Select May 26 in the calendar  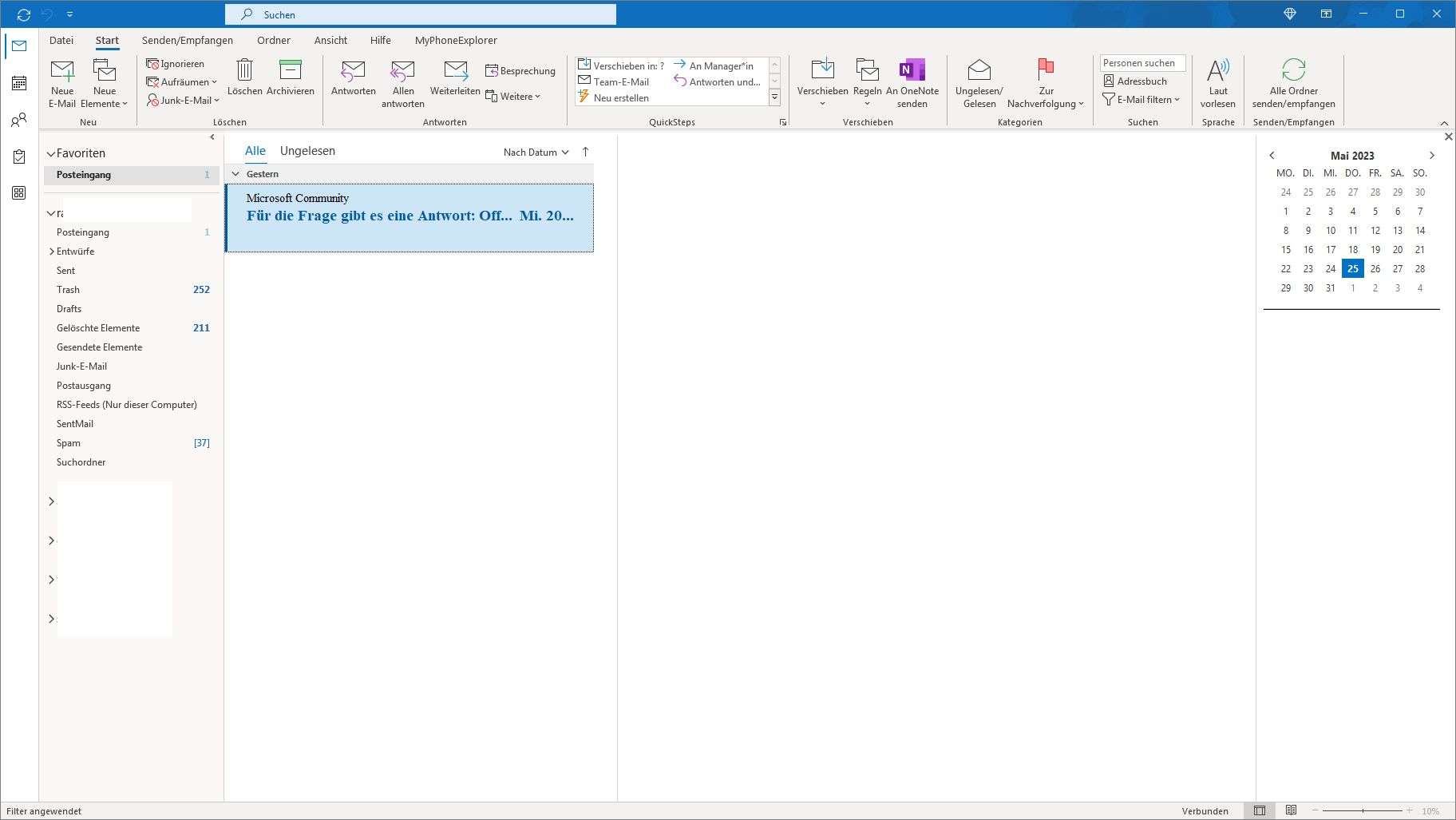coord(1375,269)
